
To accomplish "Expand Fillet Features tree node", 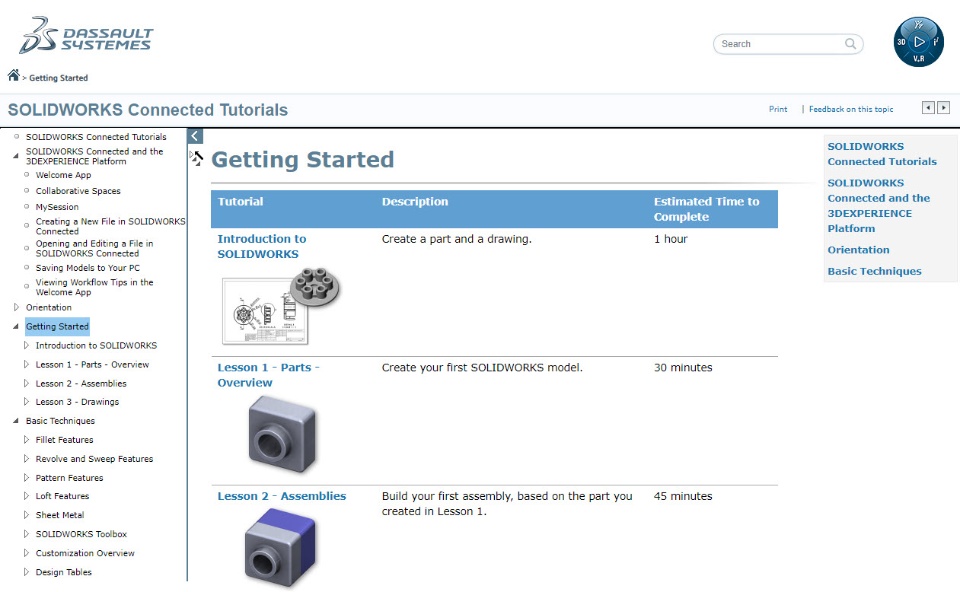I will point(26,440).
